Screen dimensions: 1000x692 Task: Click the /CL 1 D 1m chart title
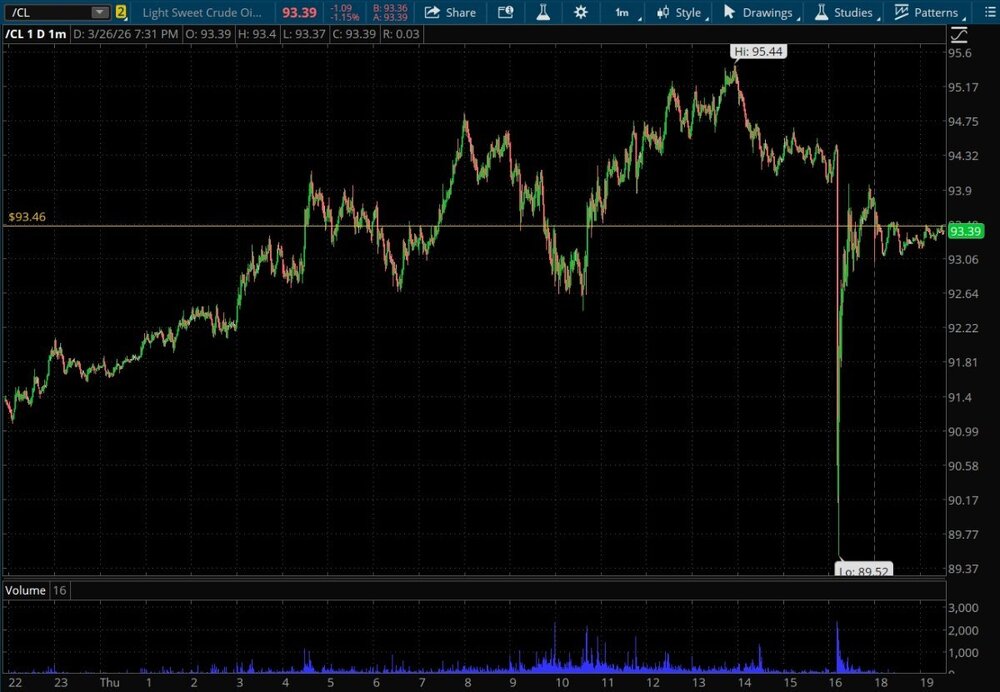click(x=34, y=34)
